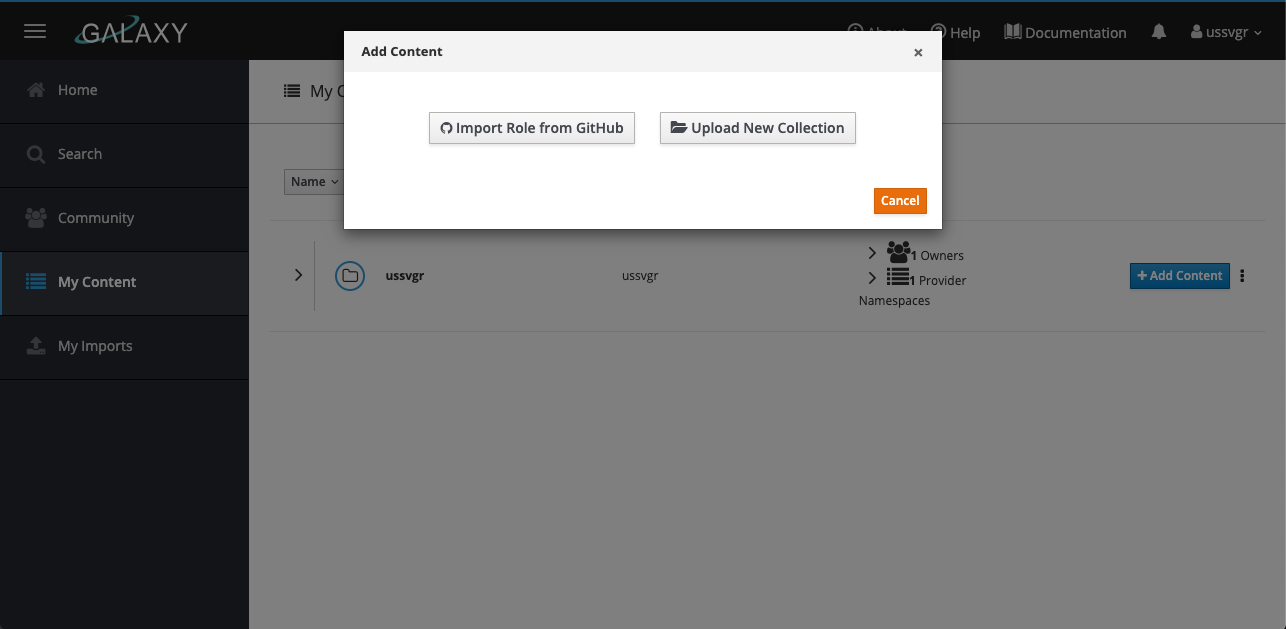Click the Galaxy logo
Screen dimensions: 1286x629
(131, 32)
